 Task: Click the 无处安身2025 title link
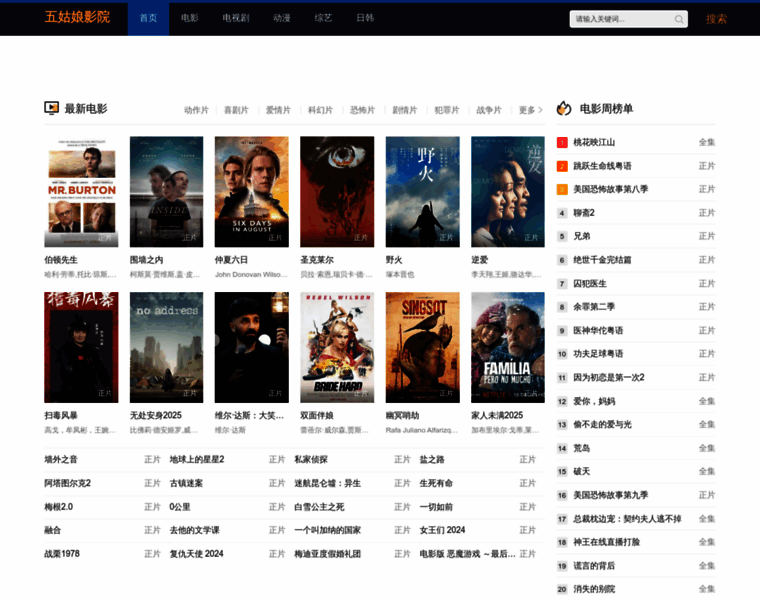[156, 415]
